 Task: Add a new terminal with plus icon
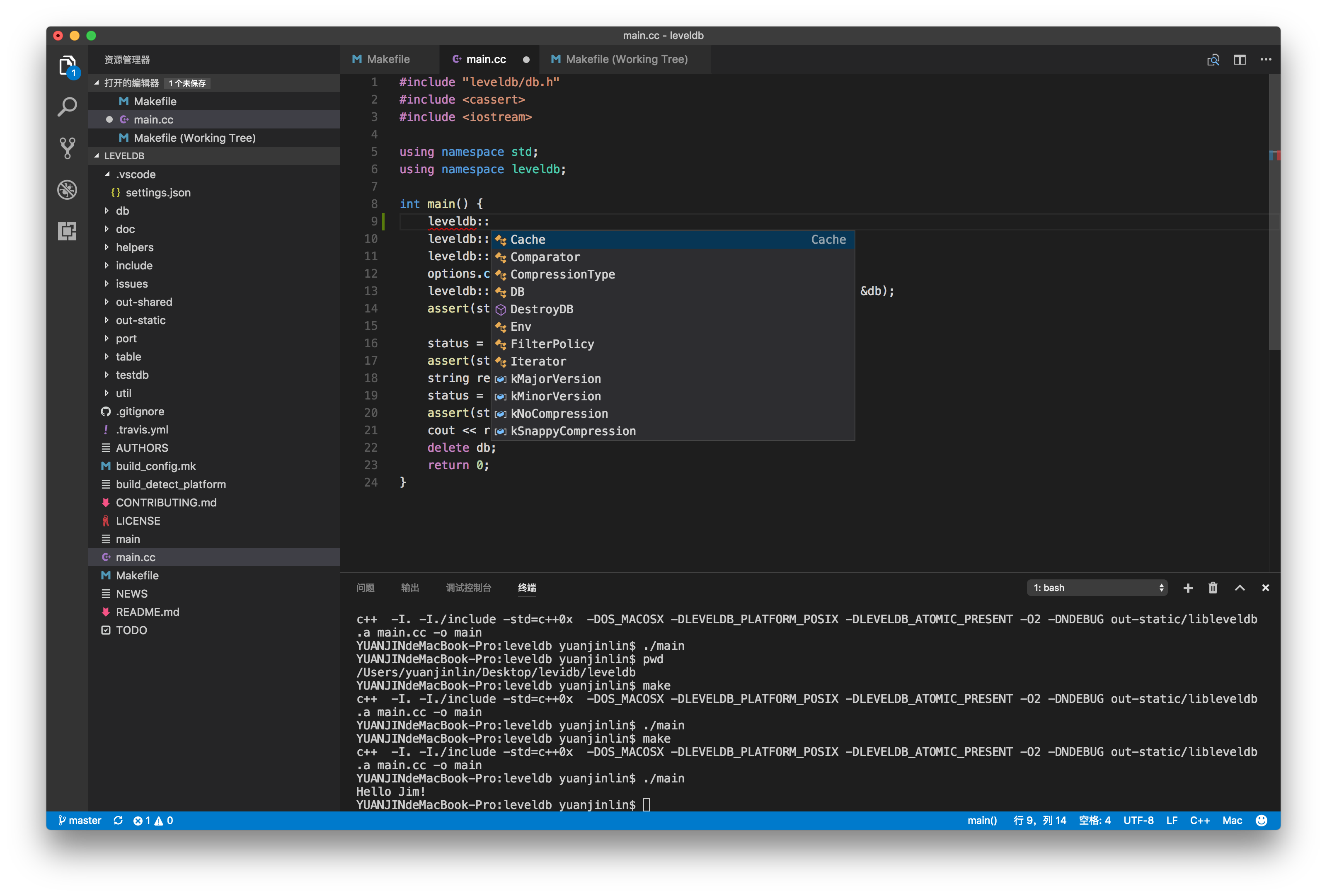(1188, 588)
